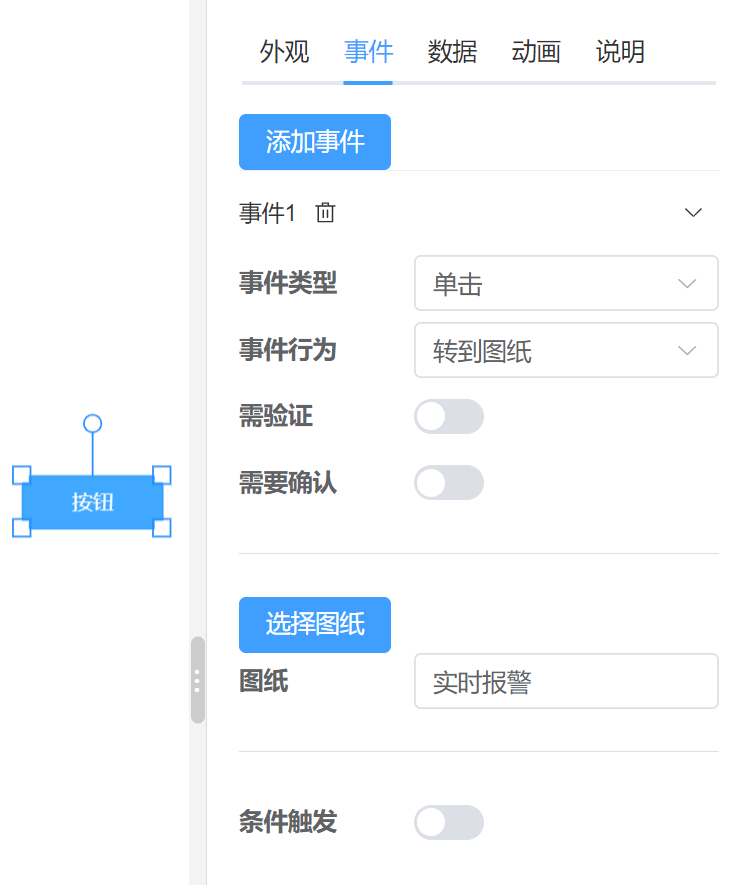Viewport: 729px width, 885px height.
Task: Click the 选择图纸 button
Action: pos(315,625)
